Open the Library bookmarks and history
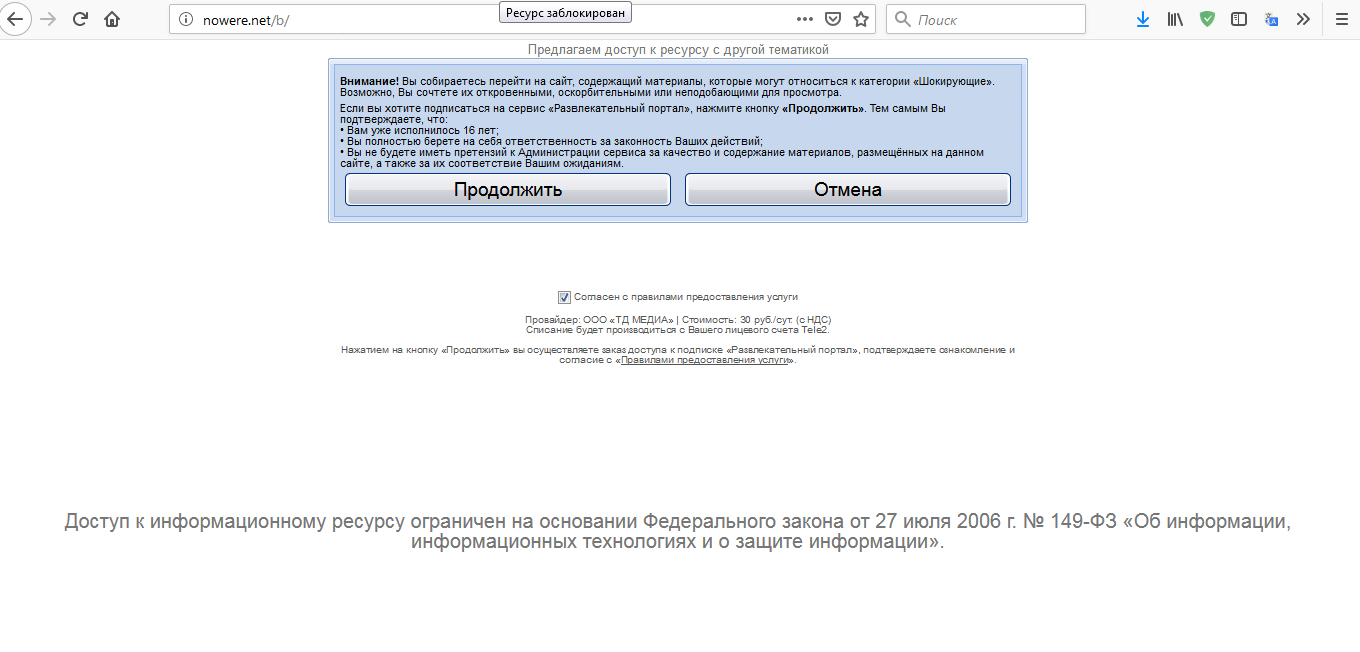Image resolution: width=1360 pixels, height=652 pixels. pos(1175,19)
